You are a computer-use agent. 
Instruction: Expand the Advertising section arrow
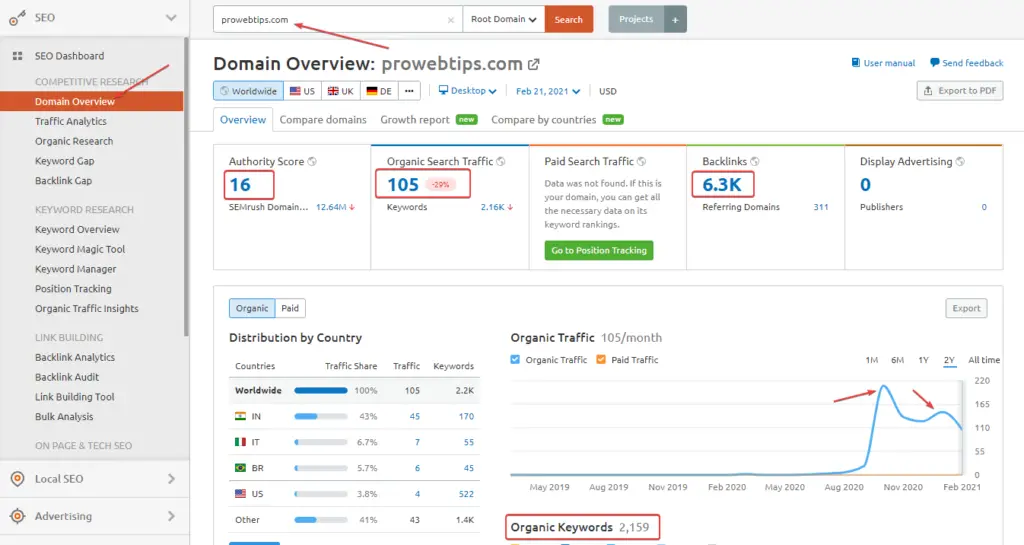171,516
